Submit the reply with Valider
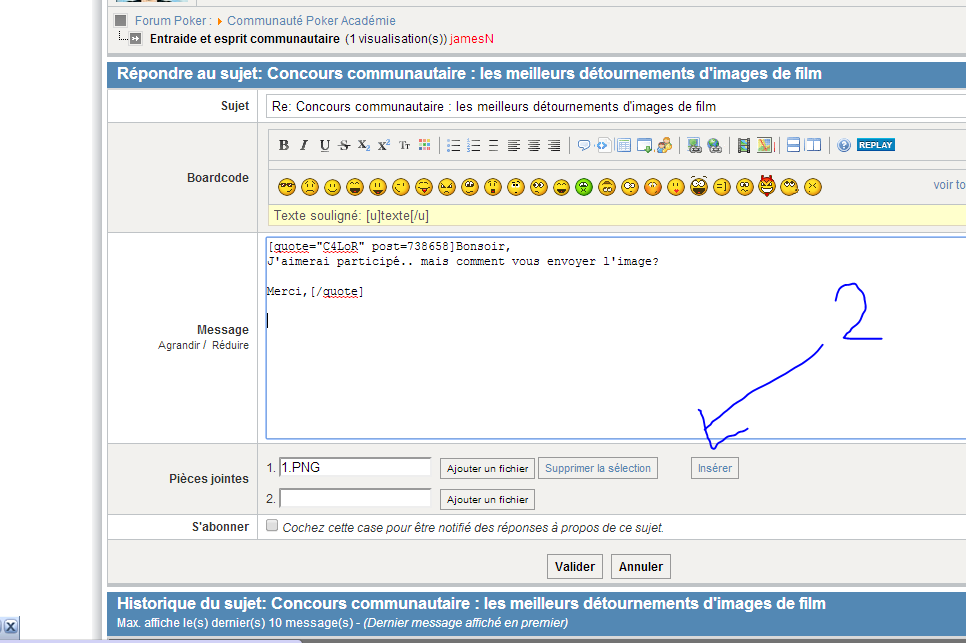Screen dimensions: 966x643 coord(575,567)
